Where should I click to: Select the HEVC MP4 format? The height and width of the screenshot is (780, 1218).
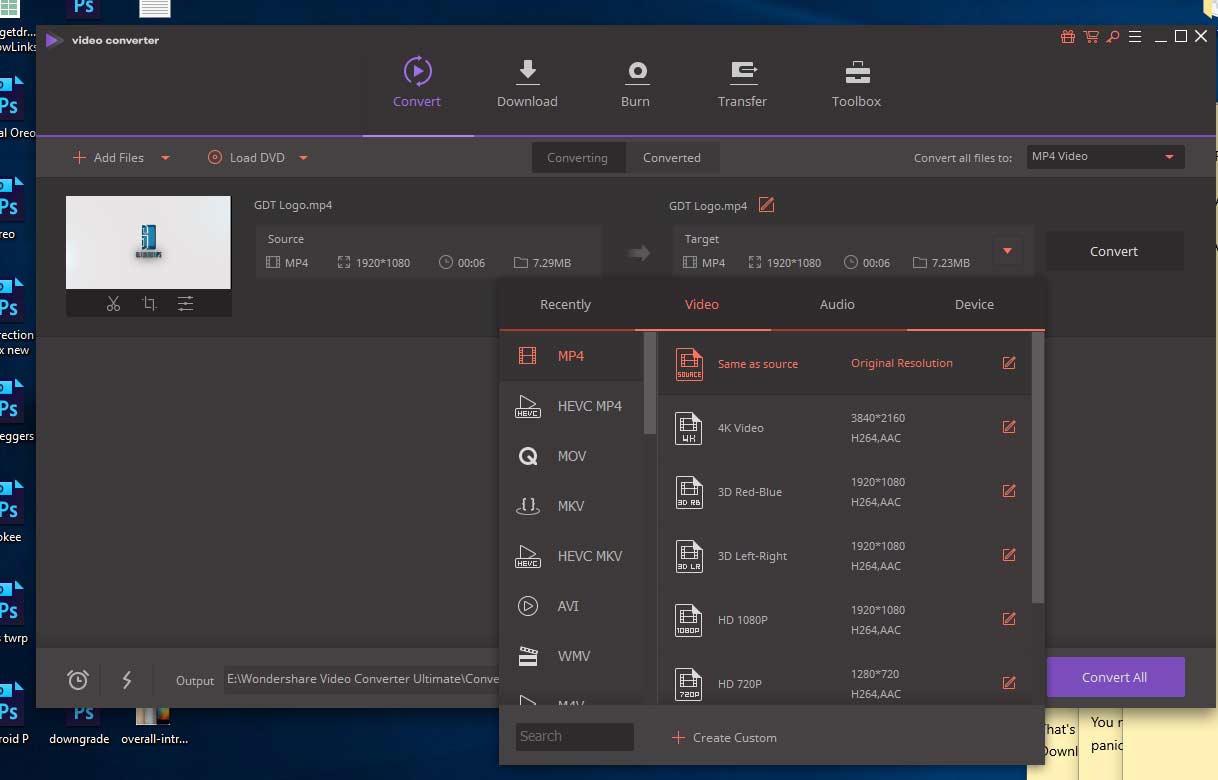[572, 406]
